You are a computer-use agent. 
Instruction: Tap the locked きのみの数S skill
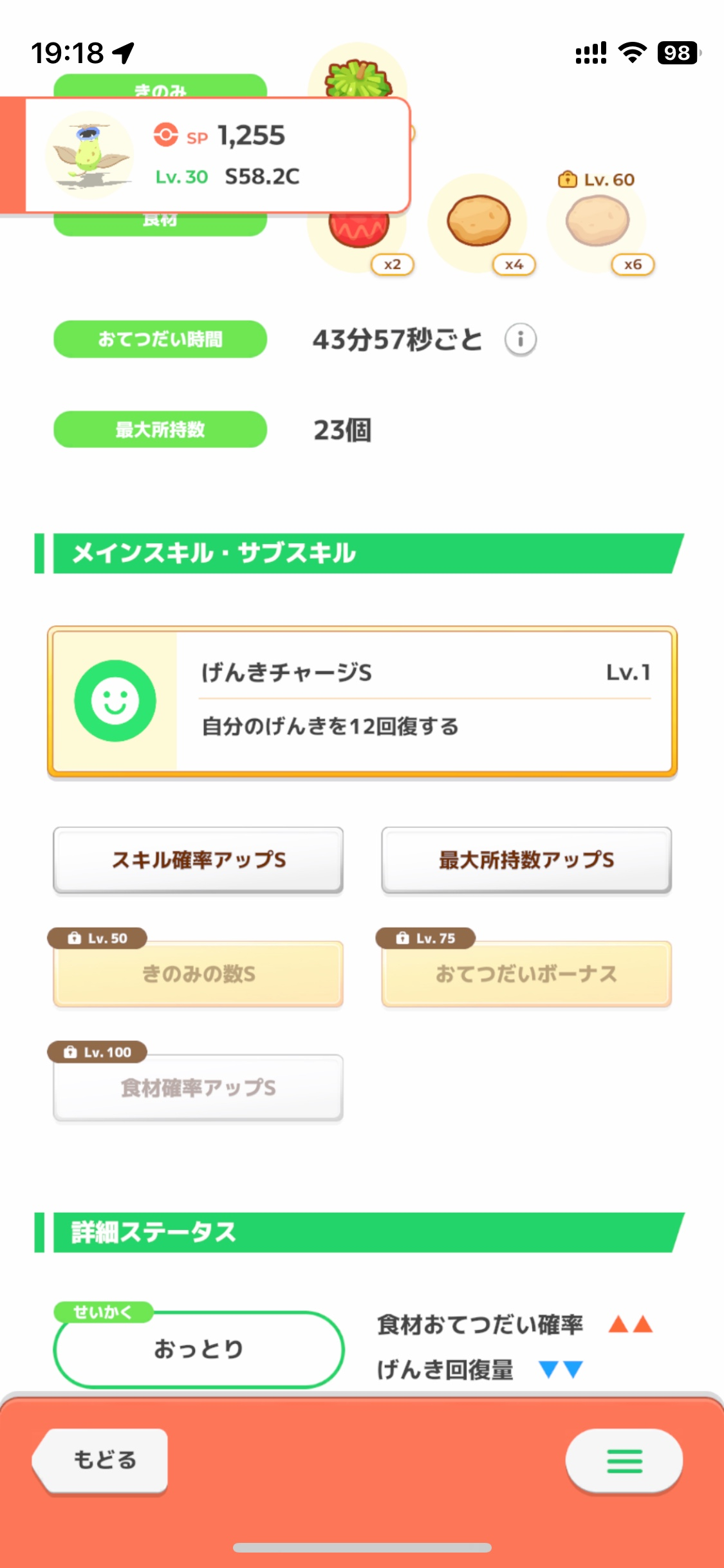tap(198, 974)
